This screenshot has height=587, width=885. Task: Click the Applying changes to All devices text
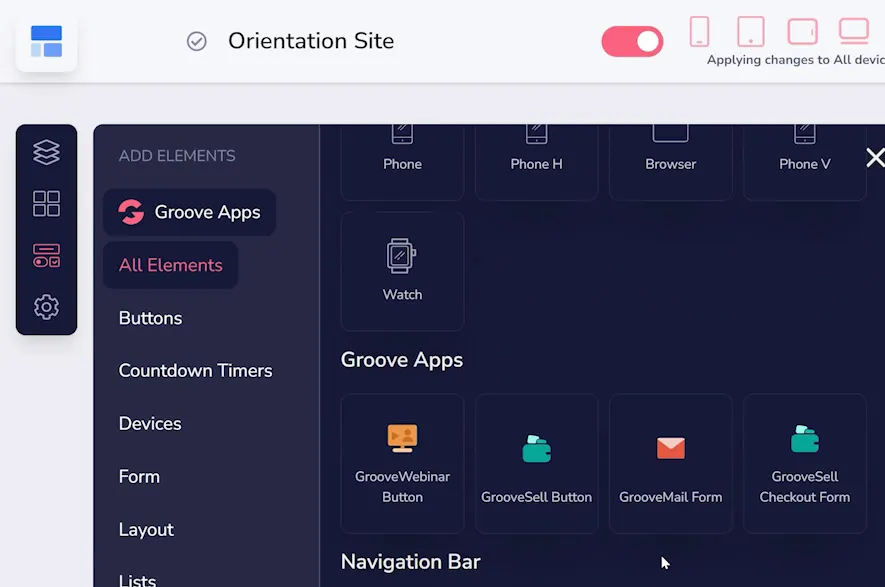click(x=796, y=60)
